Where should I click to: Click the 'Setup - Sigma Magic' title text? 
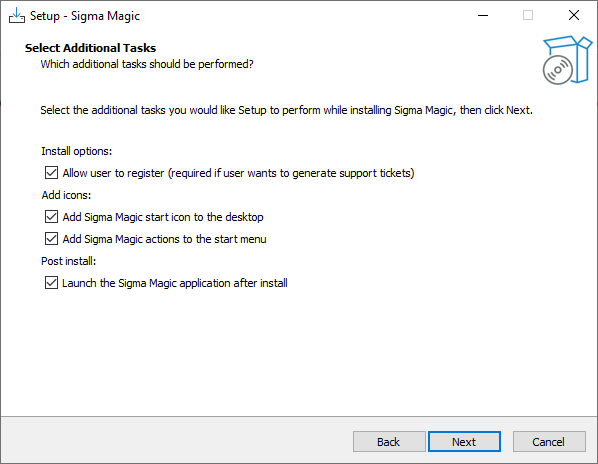[x=85, y=16]
